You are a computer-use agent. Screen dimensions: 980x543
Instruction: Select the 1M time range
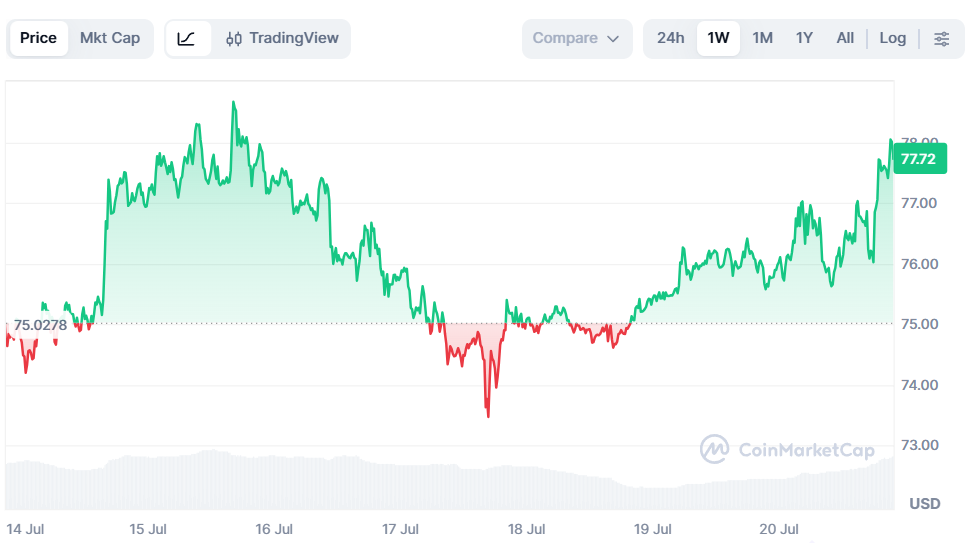click(x=762, y=38)
